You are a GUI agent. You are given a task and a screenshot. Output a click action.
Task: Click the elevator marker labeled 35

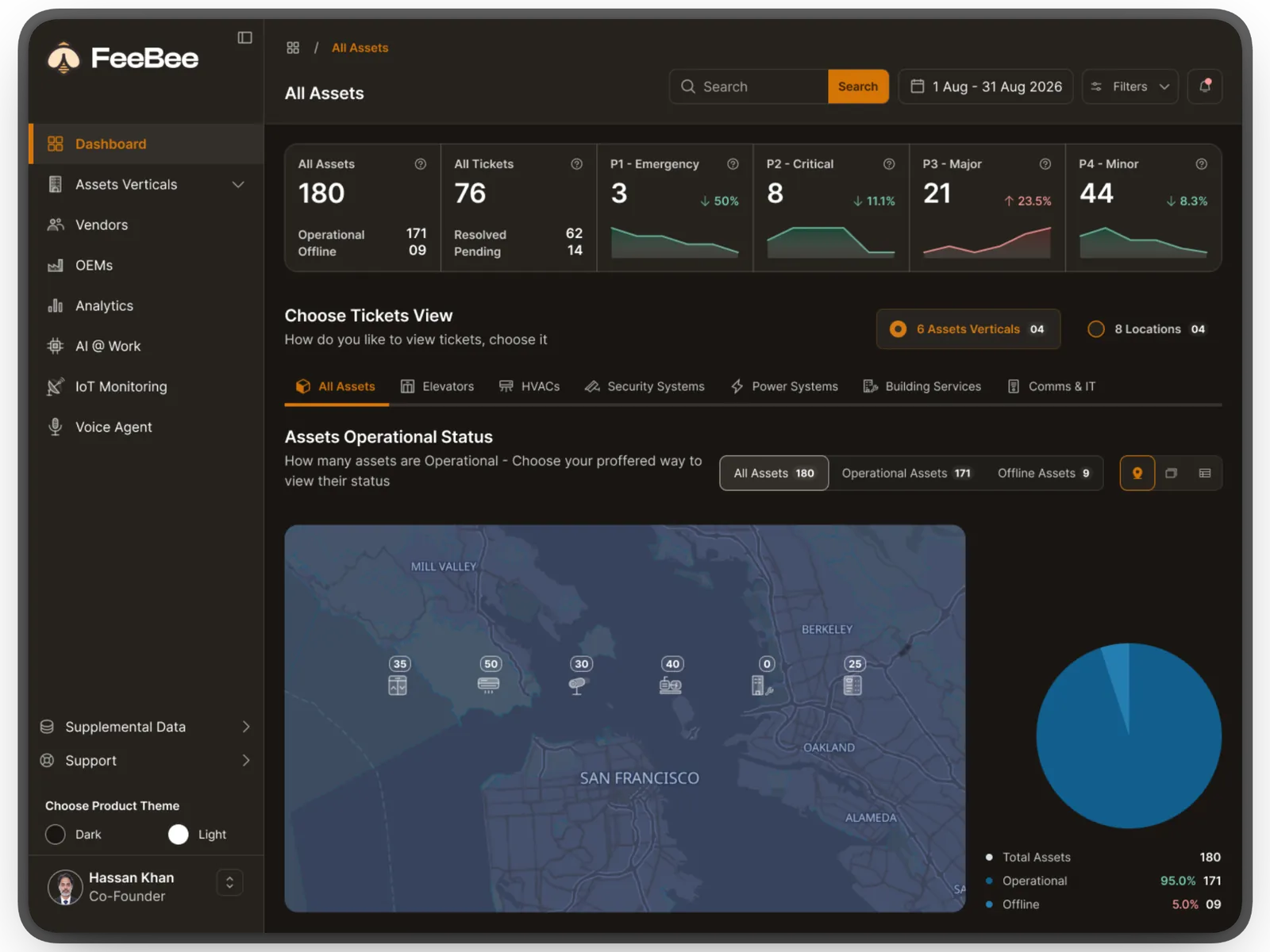[398, 677]
